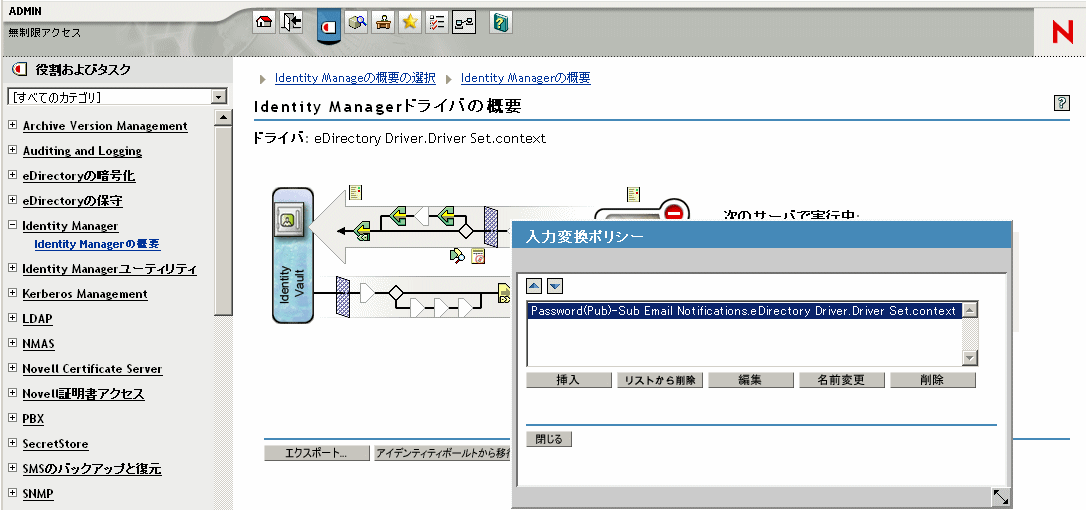Click the red stop driver status icon
Screen dimensions: 1086x510
point(674,212)
